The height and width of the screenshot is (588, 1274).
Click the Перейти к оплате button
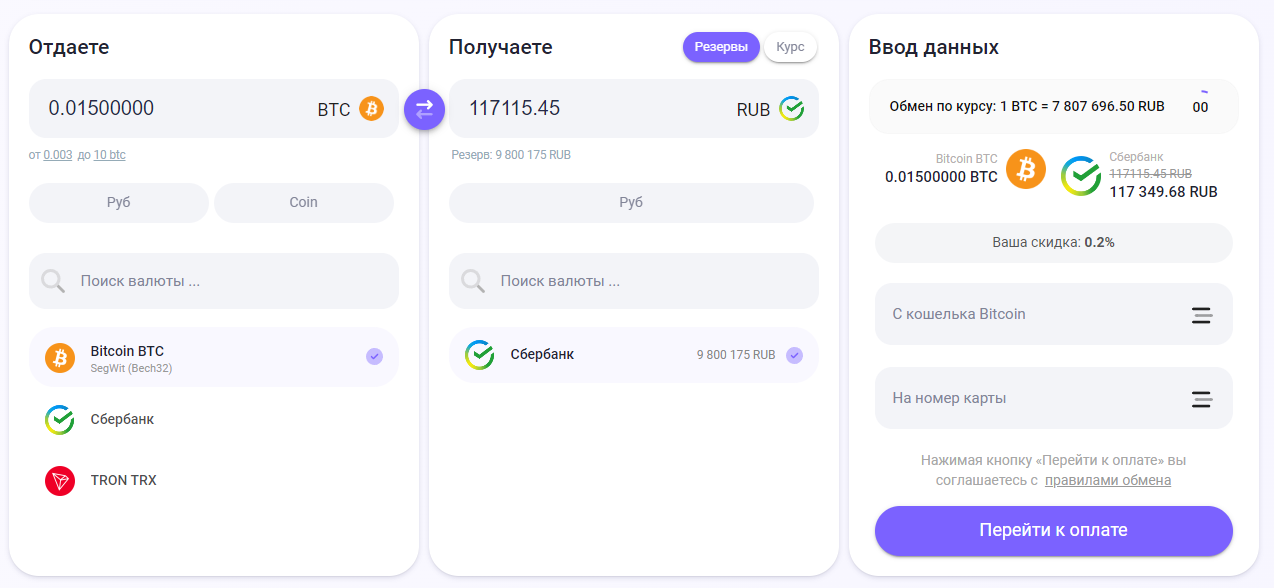coord(1053,530)
